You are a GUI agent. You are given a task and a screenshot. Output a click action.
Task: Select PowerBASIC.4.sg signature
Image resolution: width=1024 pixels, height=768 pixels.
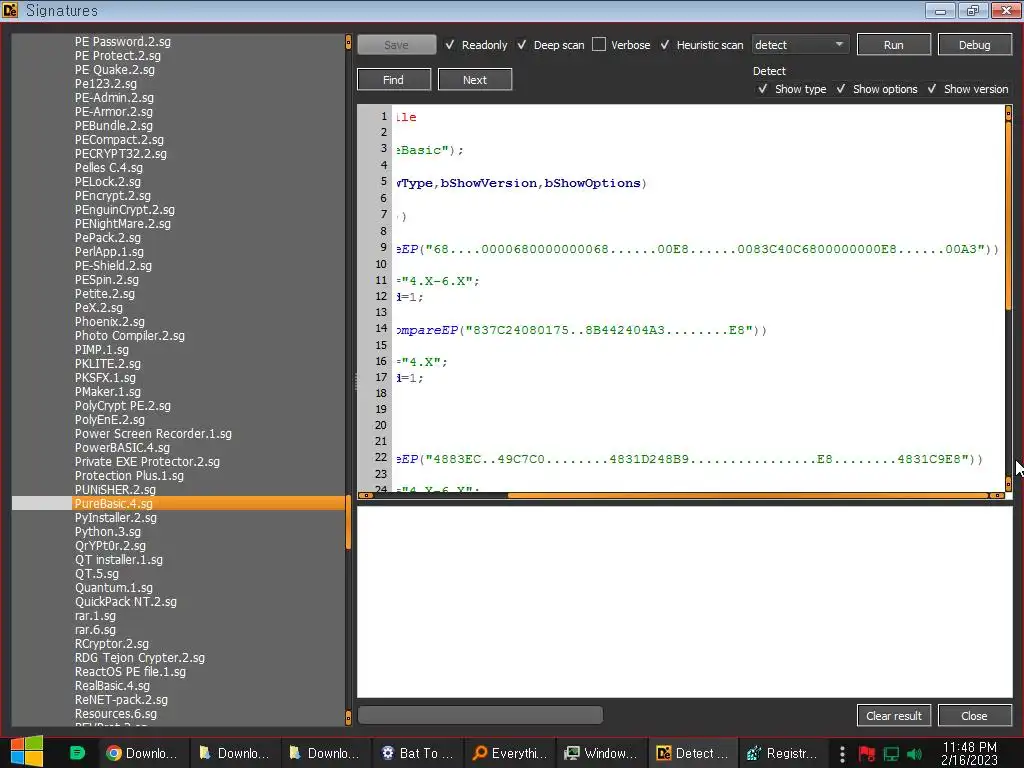122,448
